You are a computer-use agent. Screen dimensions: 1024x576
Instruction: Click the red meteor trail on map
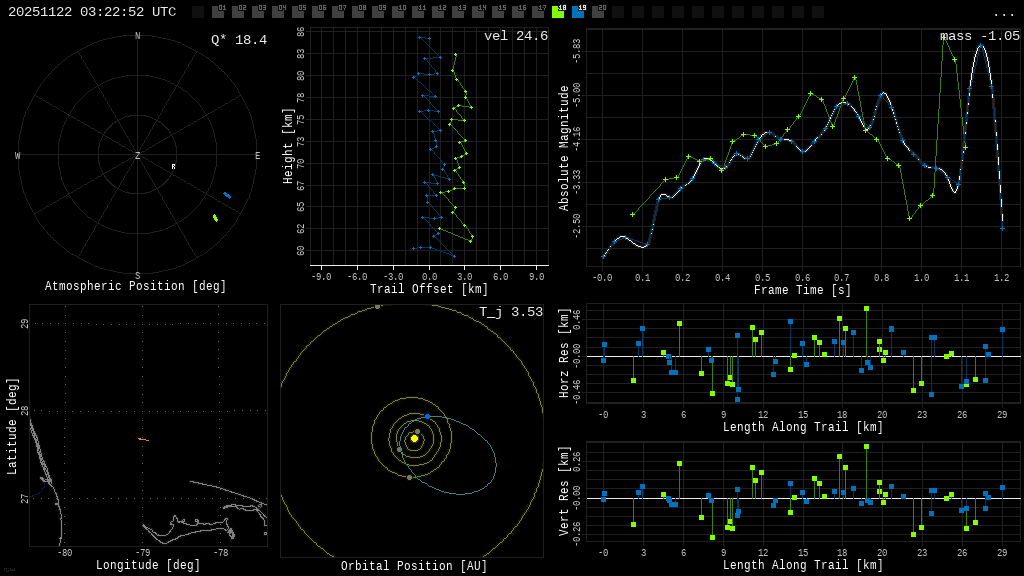[143, 439]
